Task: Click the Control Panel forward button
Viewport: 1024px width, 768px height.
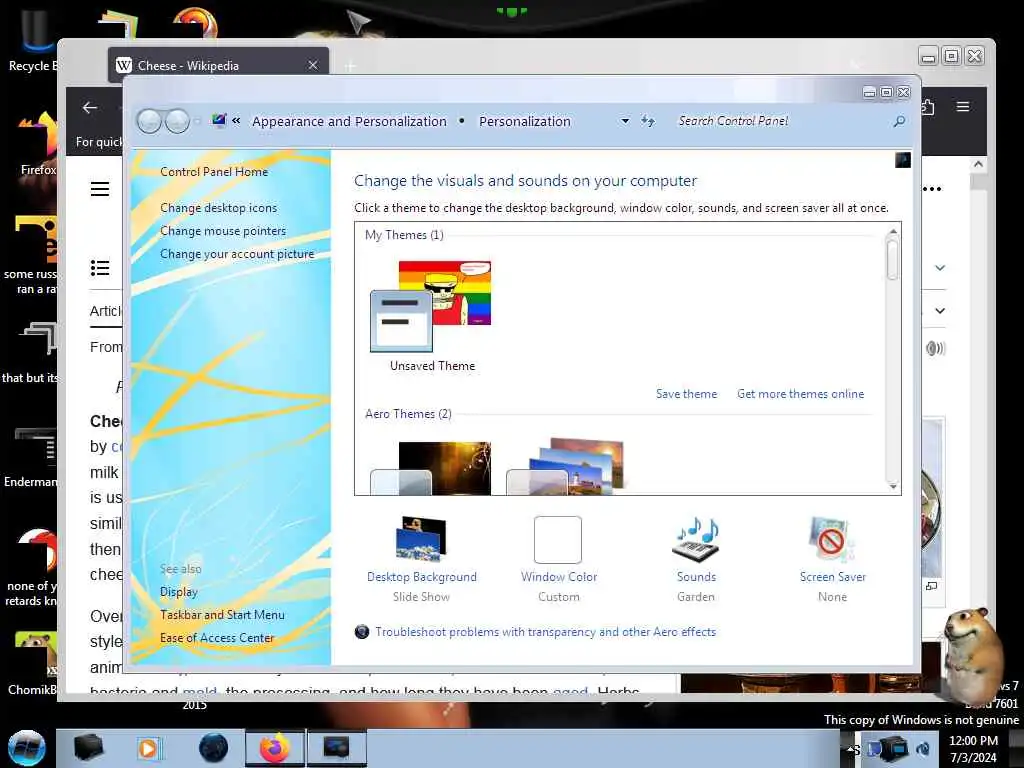Action: [177, 121]
